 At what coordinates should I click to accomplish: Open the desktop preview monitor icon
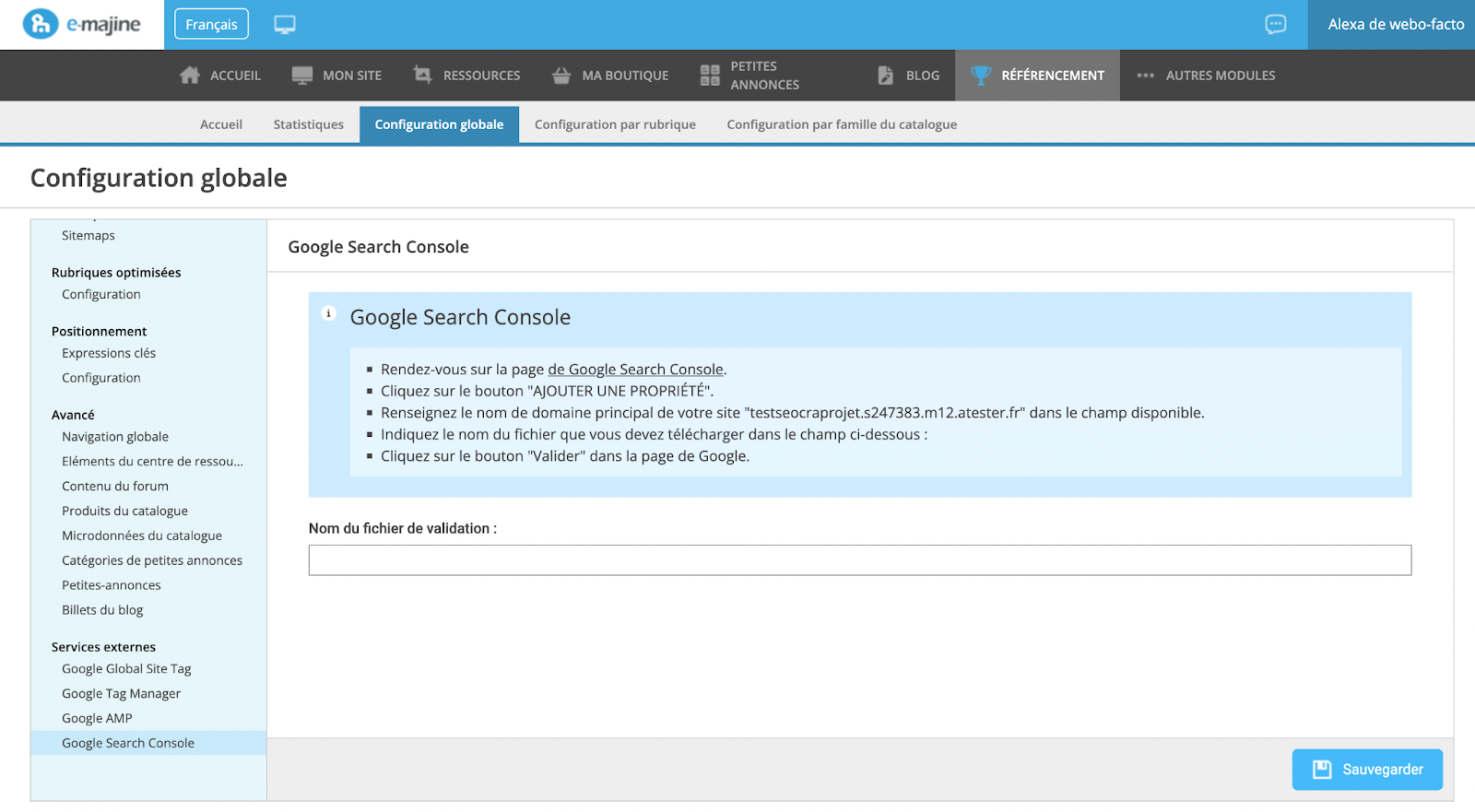[285, 25]
